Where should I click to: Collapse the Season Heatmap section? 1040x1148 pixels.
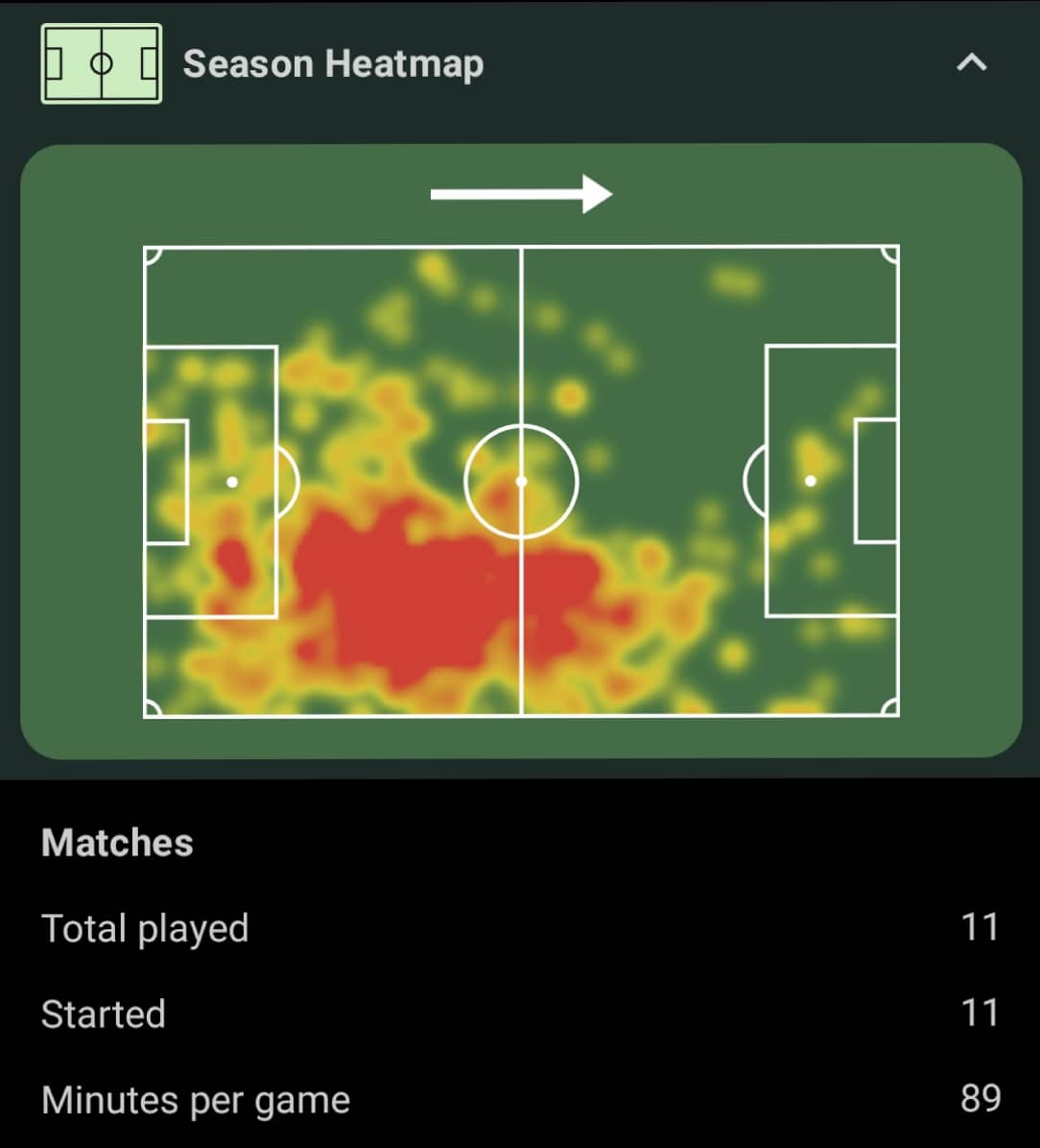972,63
